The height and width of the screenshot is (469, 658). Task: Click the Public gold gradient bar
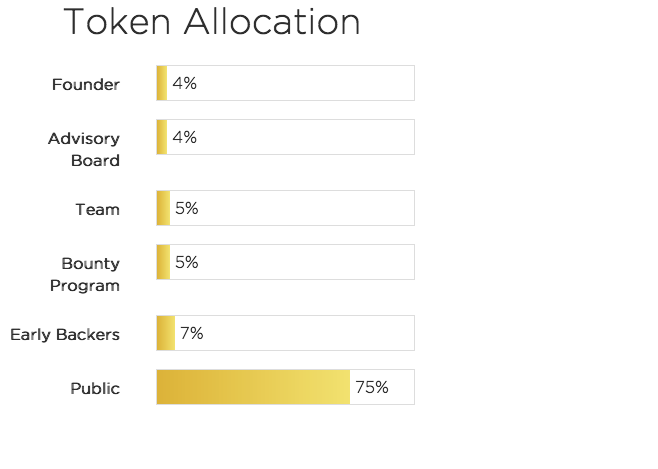[253, 387]
